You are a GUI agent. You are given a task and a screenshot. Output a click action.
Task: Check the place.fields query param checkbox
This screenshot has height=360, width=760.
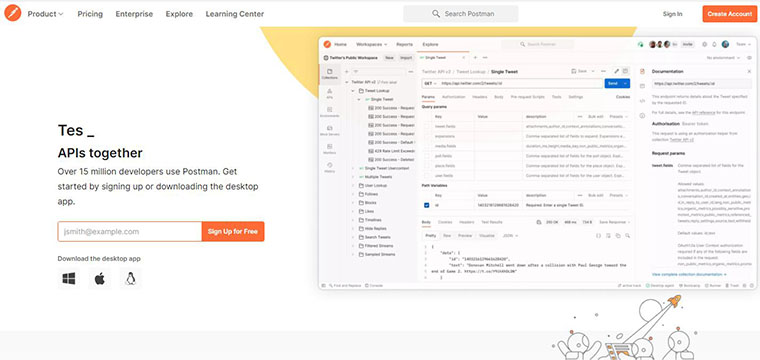coord(427,166)
